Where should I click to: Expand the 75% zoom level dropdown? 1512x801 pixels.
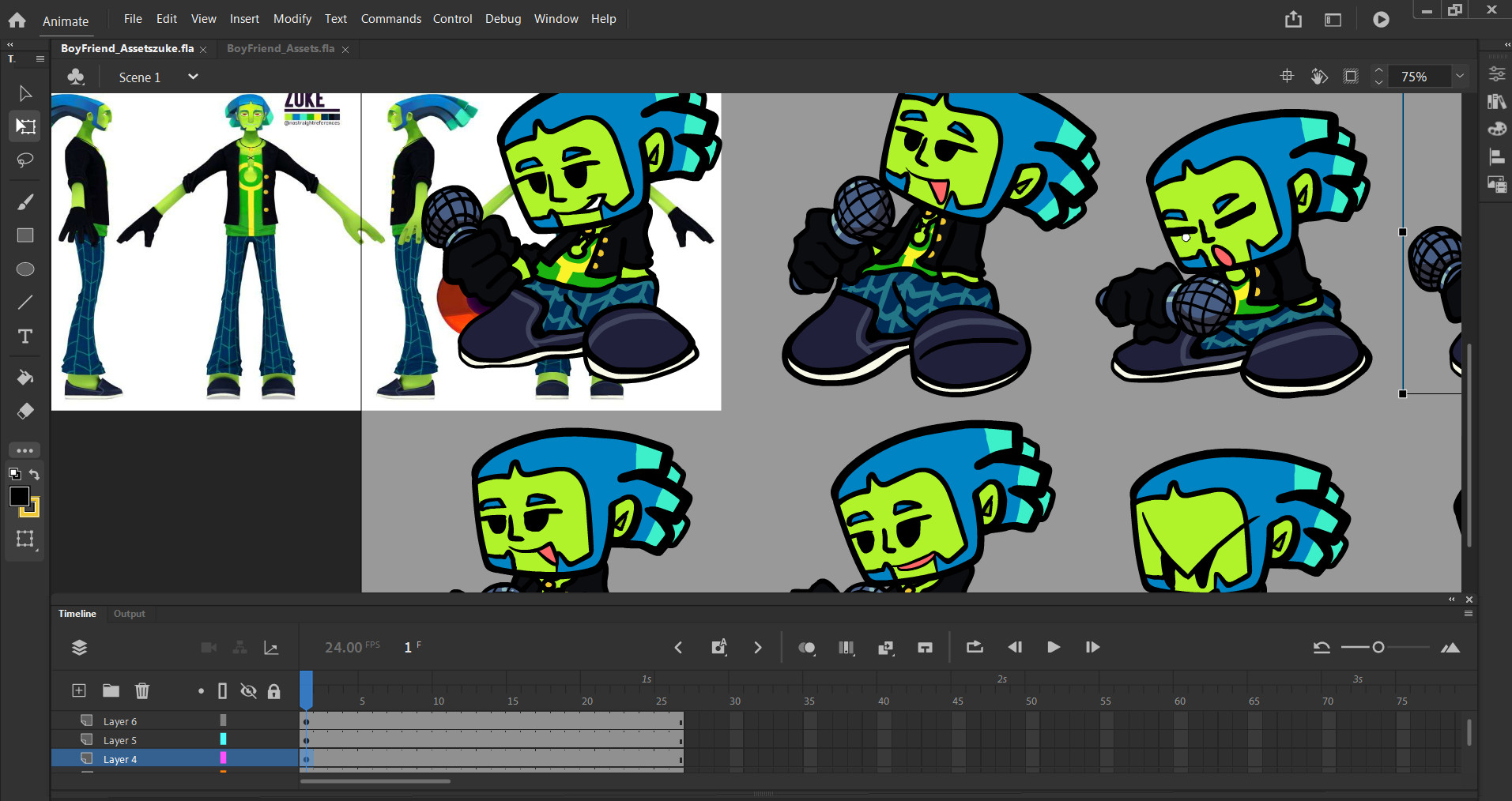(1459, 77)
